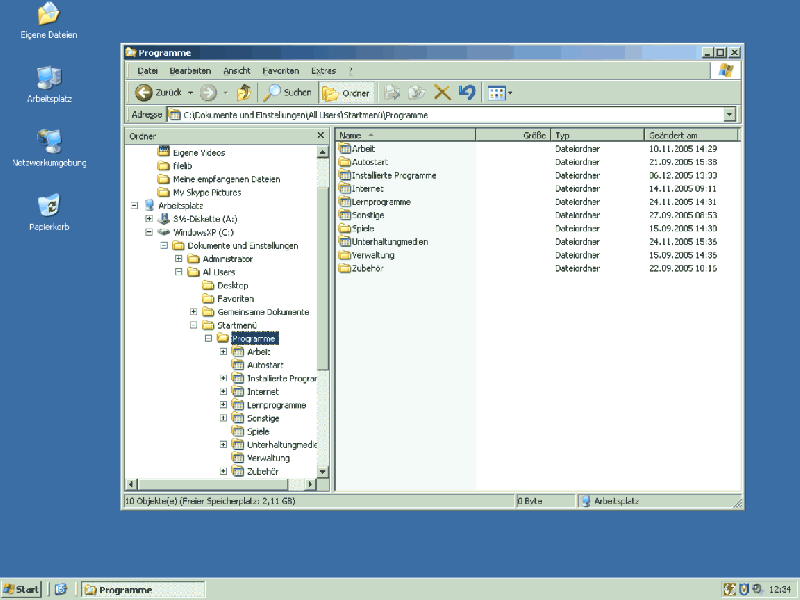Sort by the Name column header

pos(406,135)
